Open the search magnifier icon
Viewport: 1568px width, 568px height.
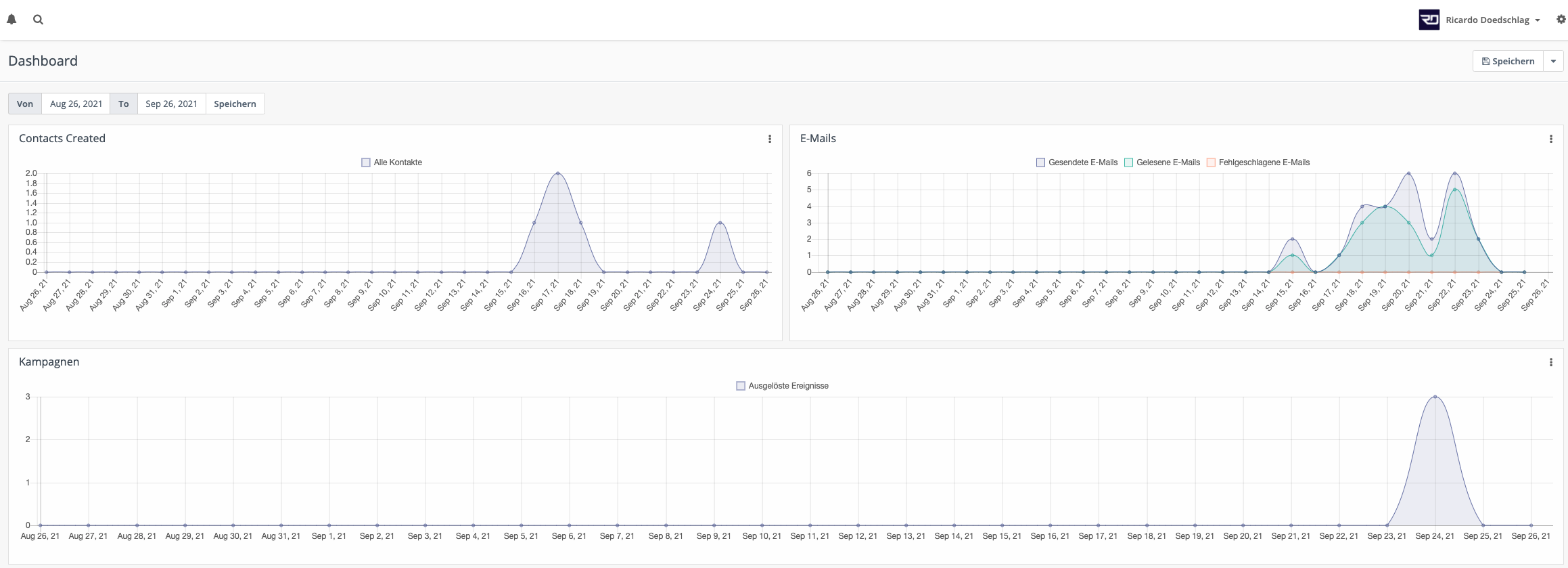coord(39,20)
